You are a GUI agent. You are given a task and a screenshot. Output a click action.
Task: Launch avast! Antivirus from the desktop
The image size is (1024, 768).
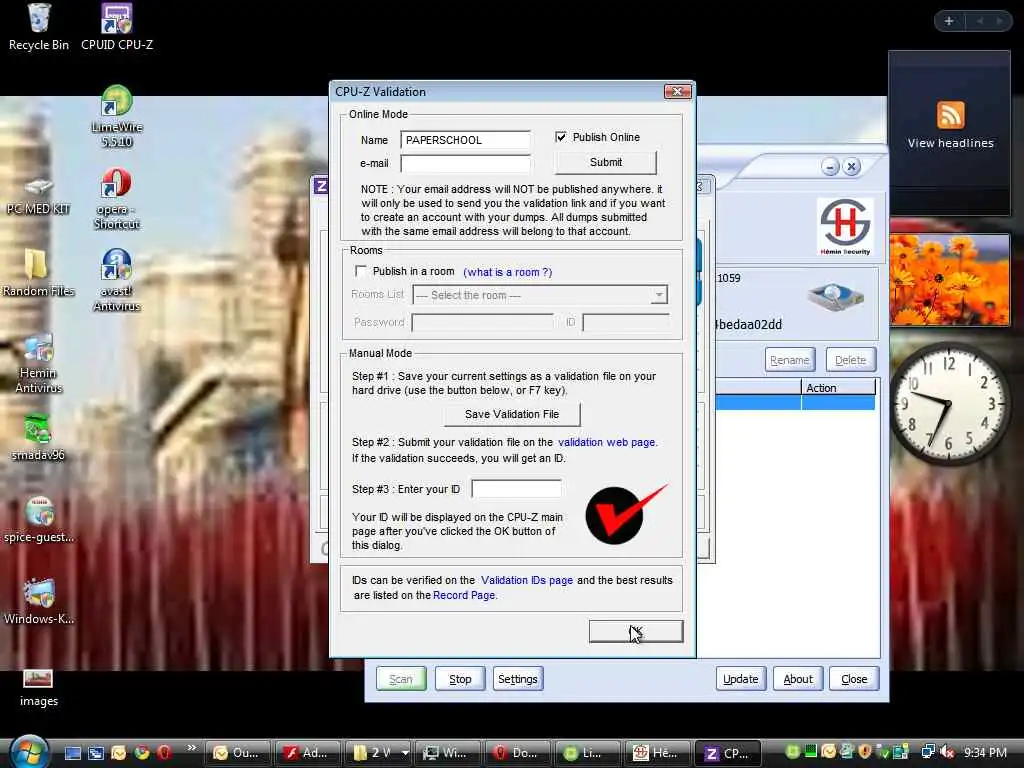pos(117,280)
